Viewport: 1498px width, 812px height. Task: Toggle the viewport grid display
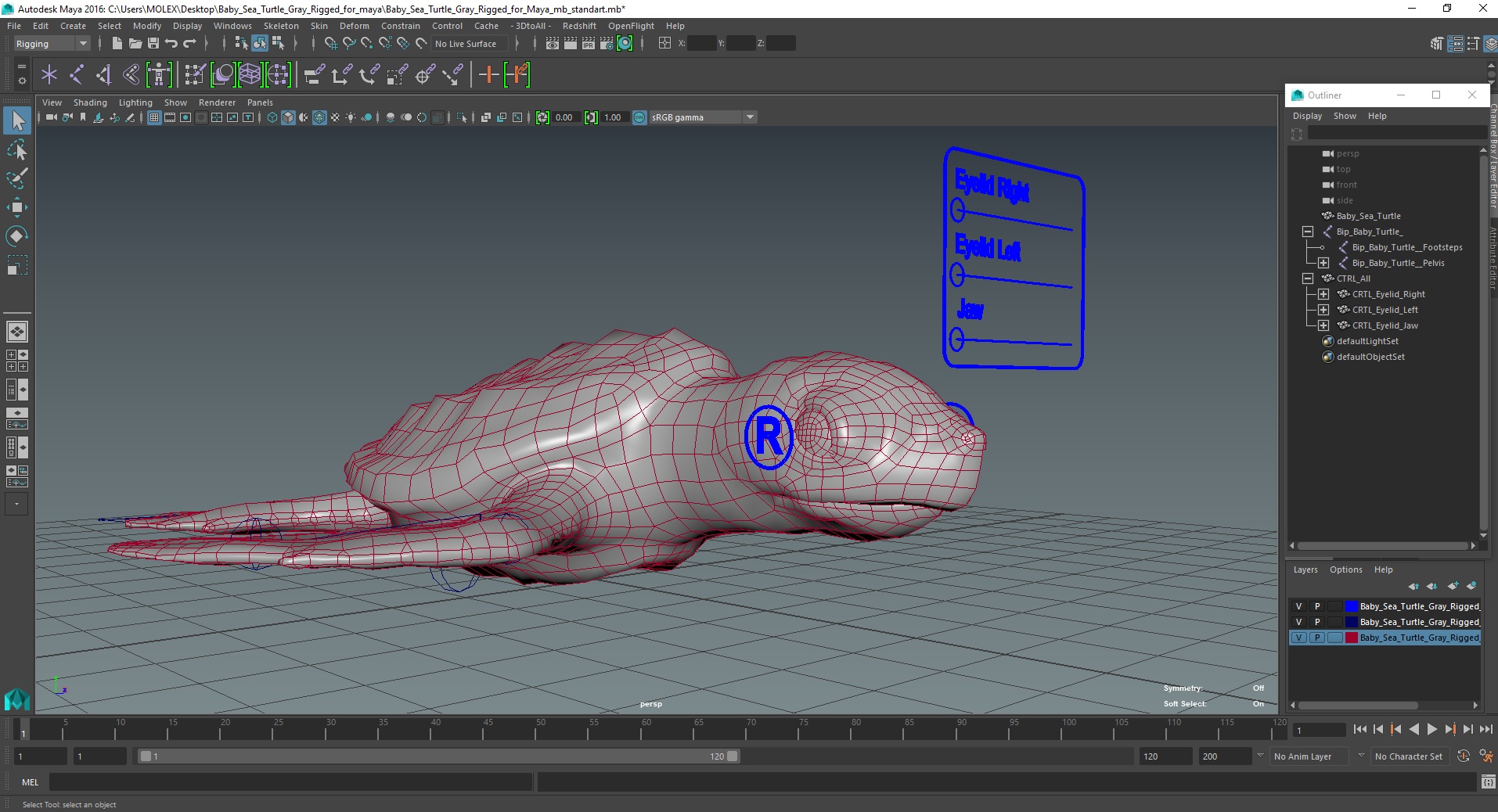point(154,117)
